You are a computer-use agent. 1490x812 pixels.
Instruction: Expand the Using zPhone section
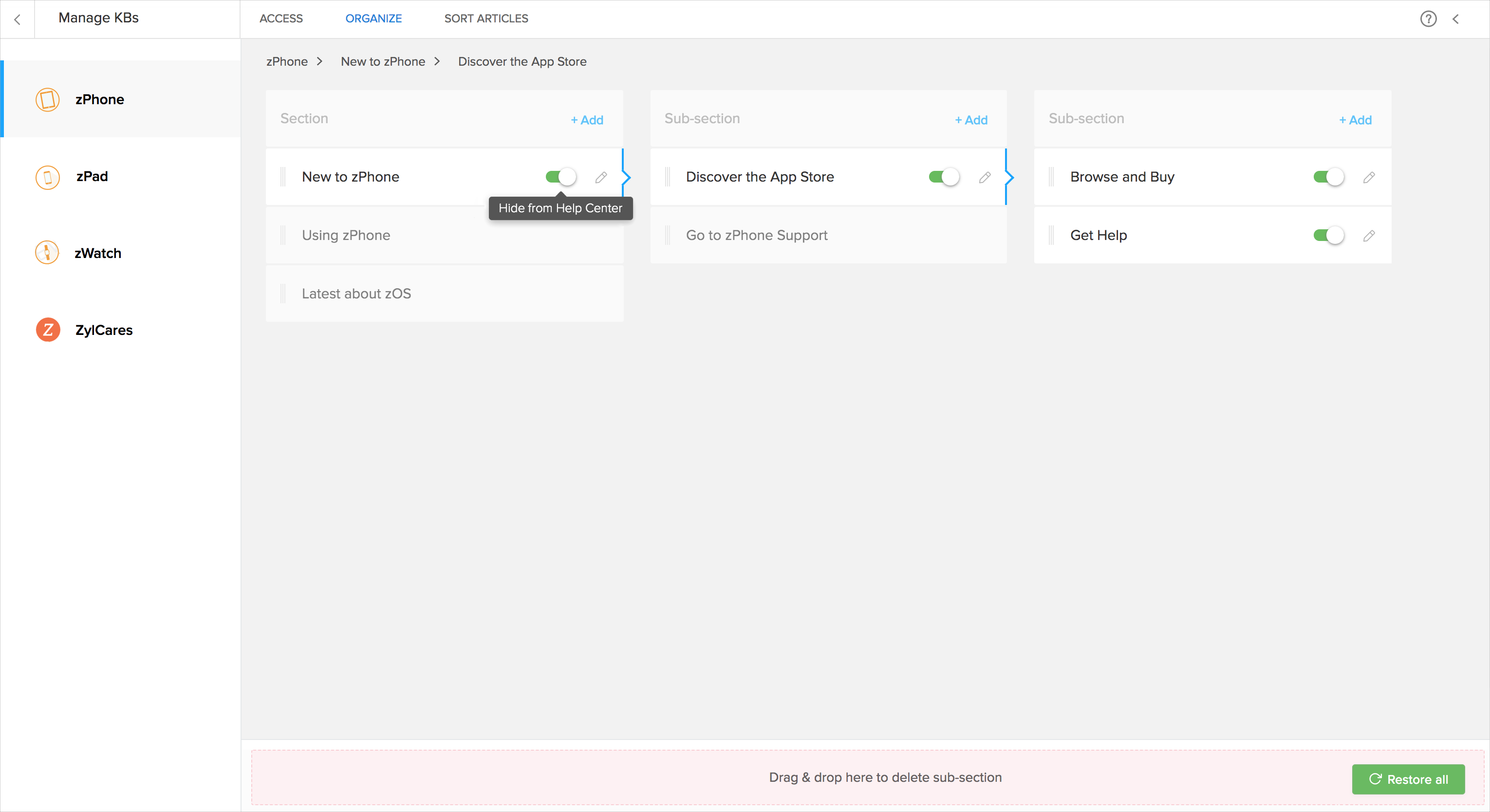pos(346,236)
